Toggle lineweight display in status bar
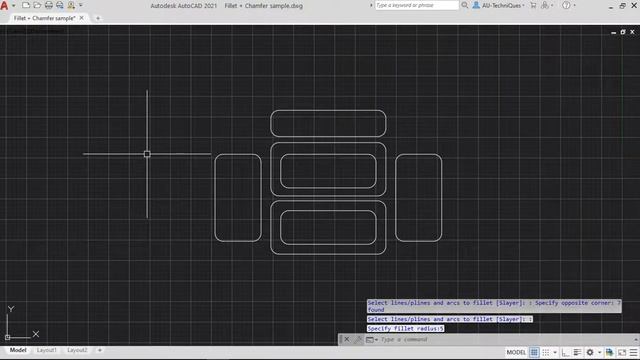640x360 pixels. coord(577,352)
